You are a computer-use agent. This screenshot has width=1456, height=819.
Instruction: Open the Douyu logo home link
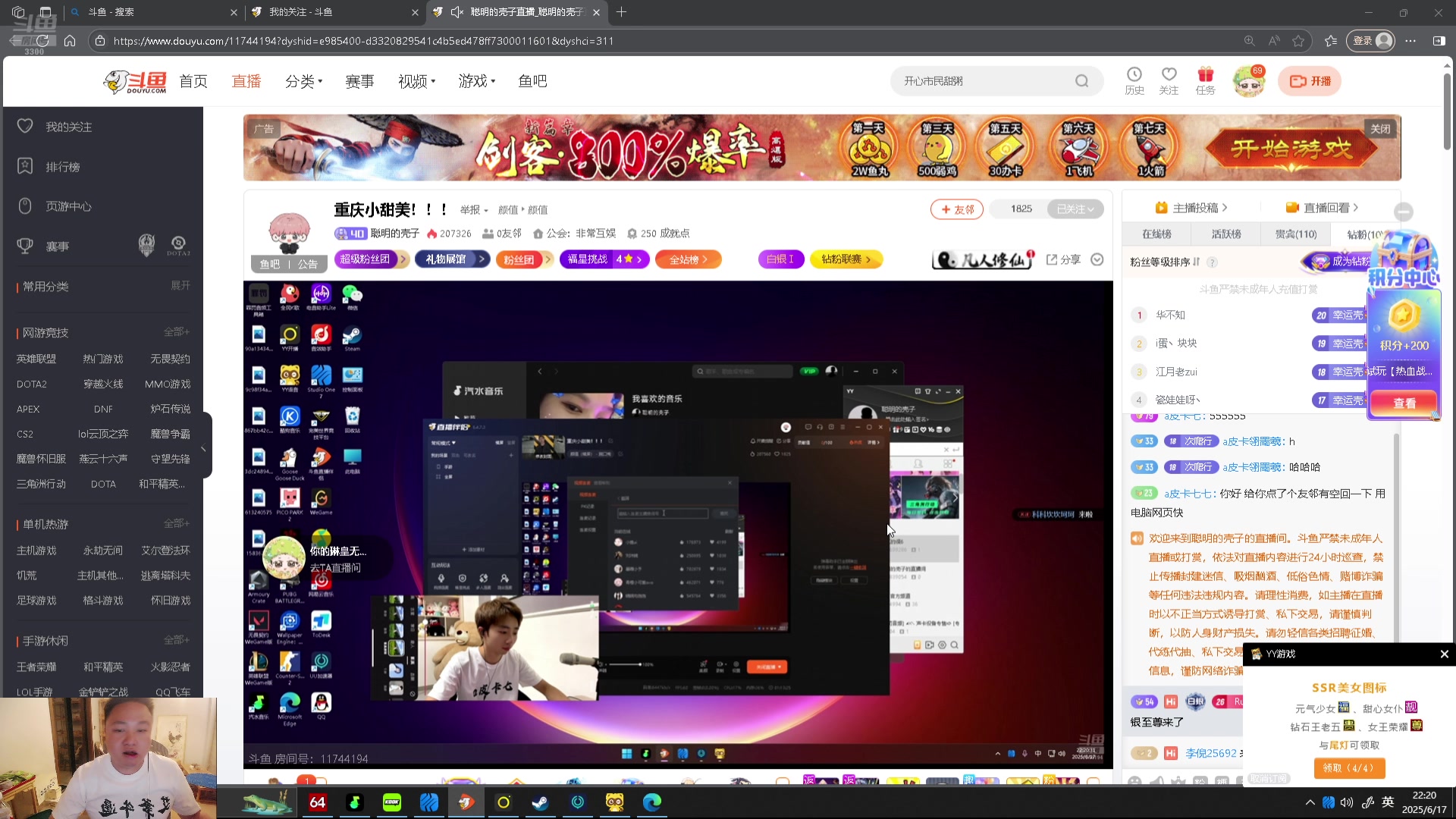135,81
